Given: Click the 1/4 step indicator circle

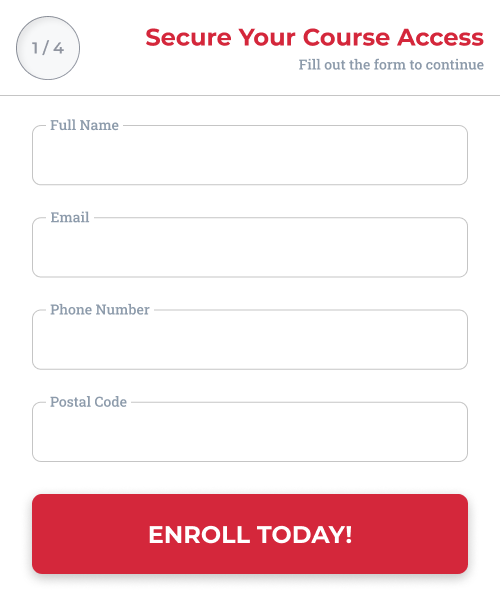Looking at the screenshot, I should pyautogui.click(x=48, y=48).
